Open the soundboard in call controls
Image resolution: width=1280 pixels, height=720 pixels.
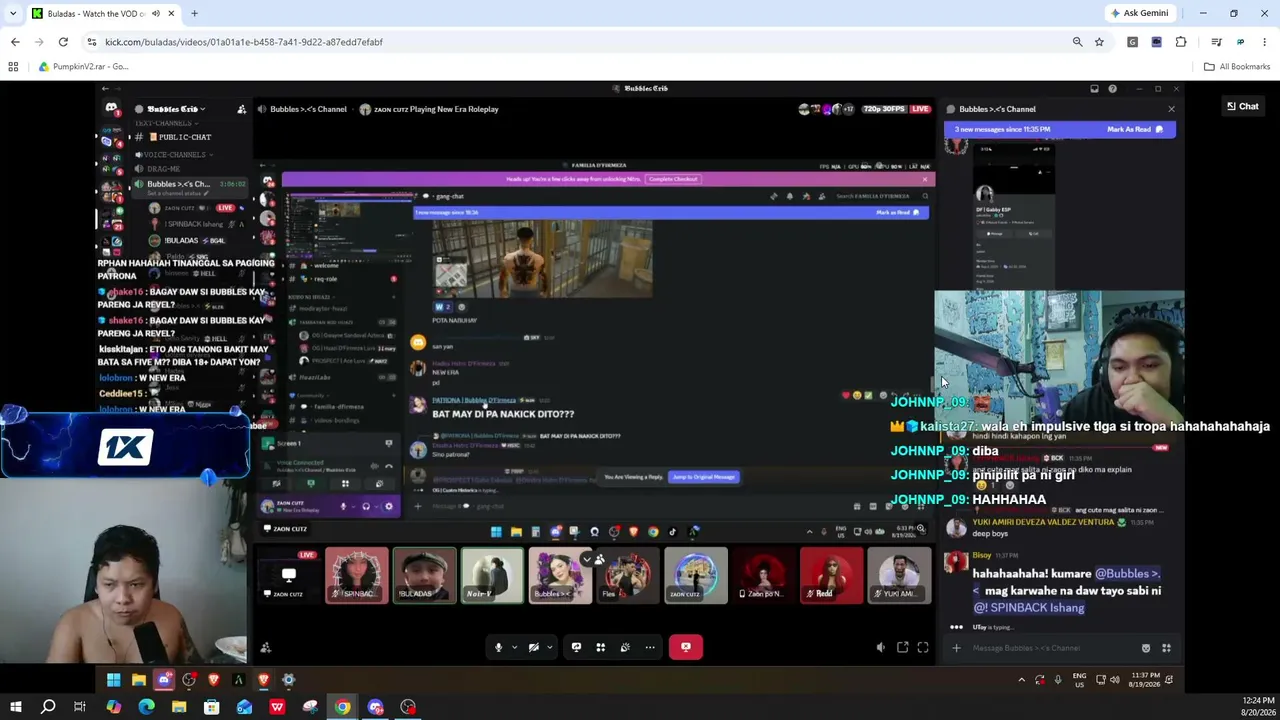point(625,647)
